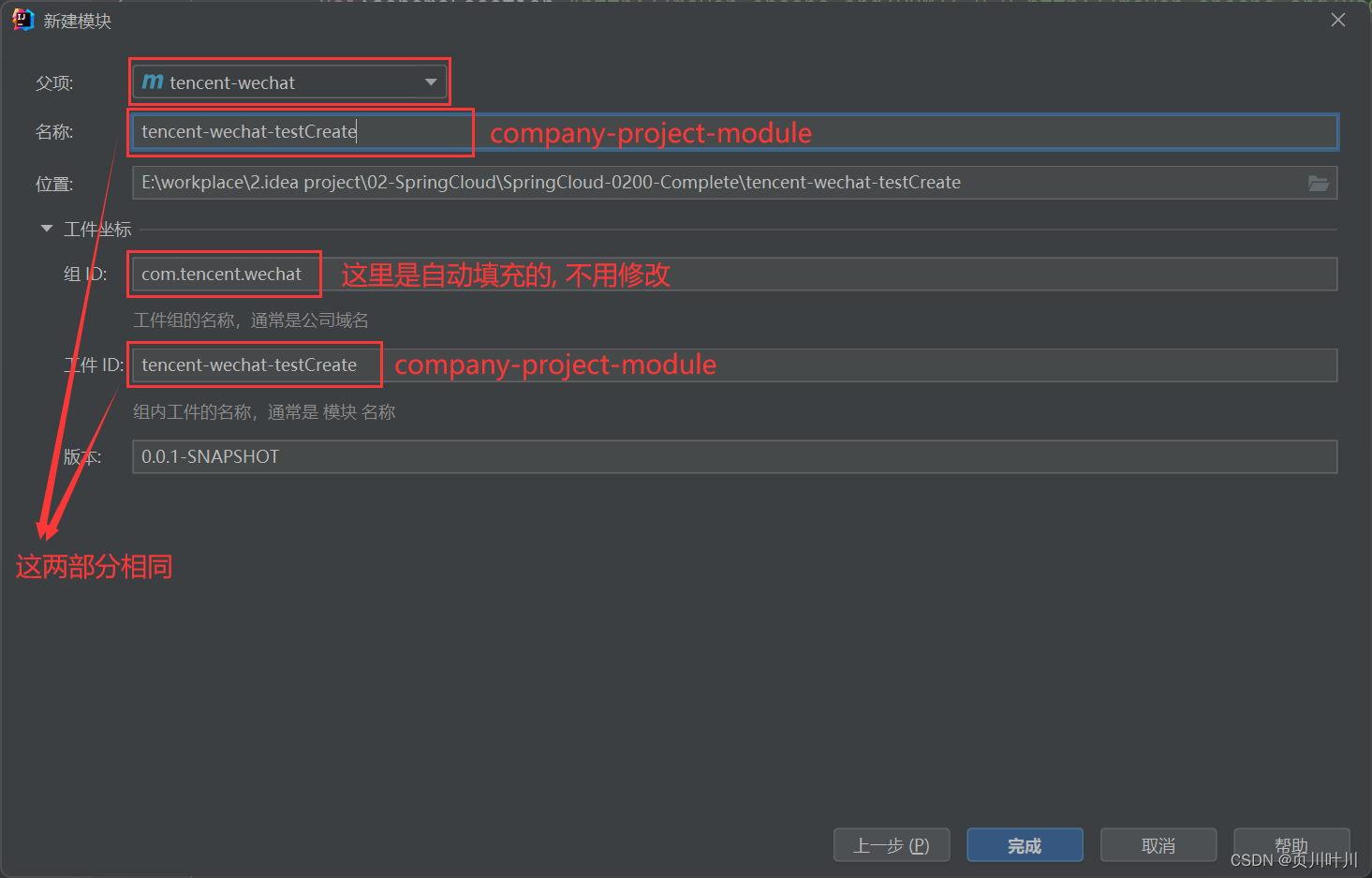Go back with 上一步 button
The height and width of the screenshot is (878, 1372).
(x=892, y=845)
